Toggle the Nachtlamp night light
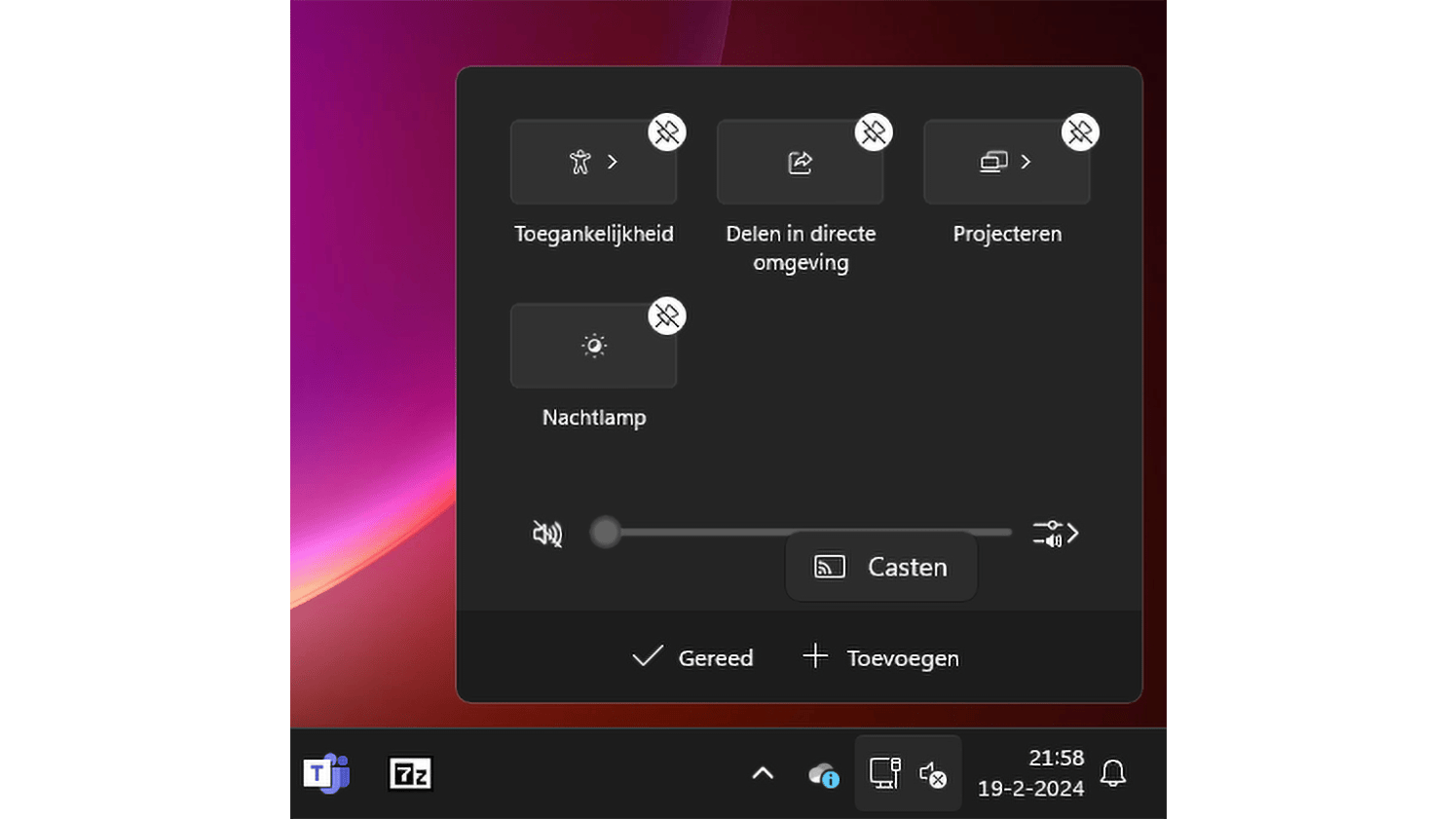This screenshot has width=1456, height=819. pyautogui.click(x=593, y=346)
